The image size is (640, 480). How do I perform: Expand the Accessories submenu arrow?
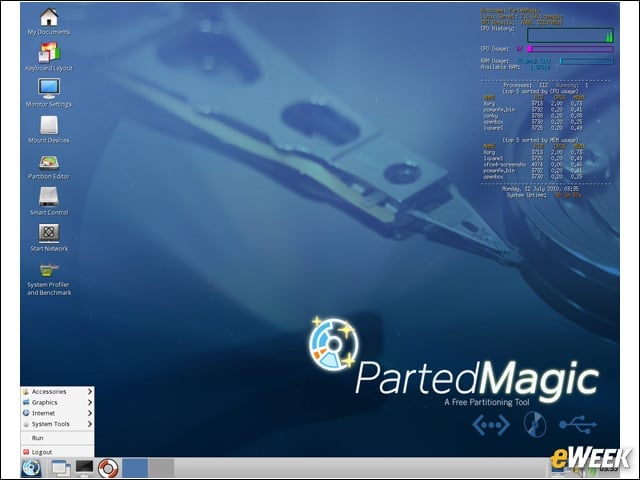coord(90,391)
